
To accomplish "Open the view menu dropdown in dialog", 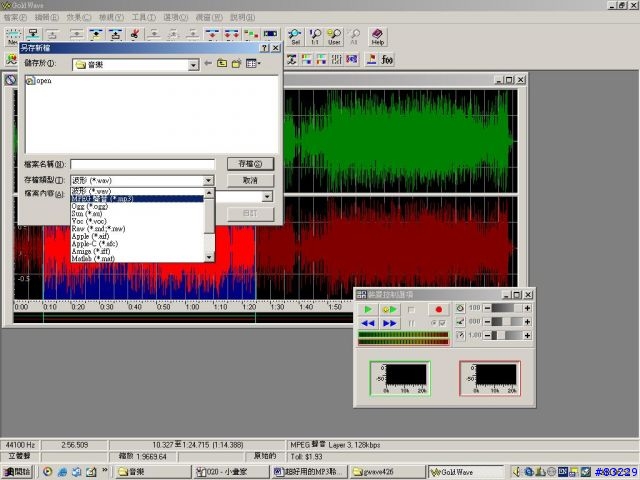I will (253, 63).
